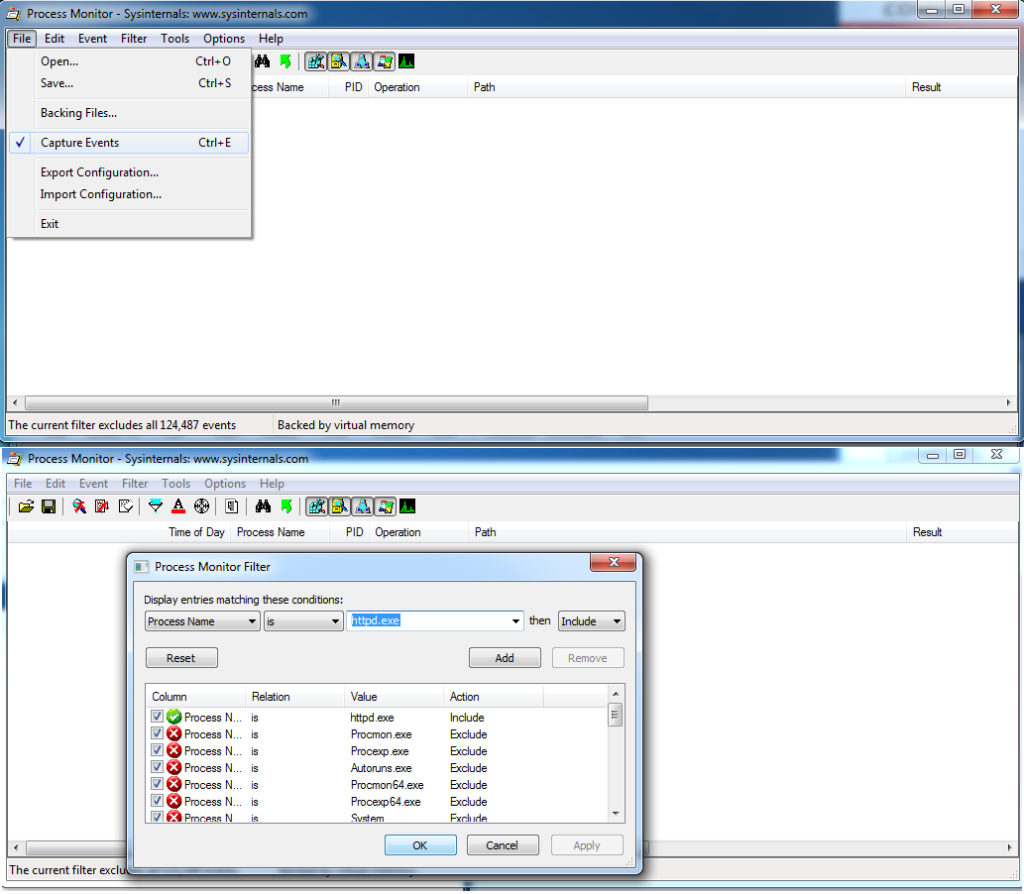Click the Highlight red-underlined A icon
Screen dimensions: 1024x894
178,507
